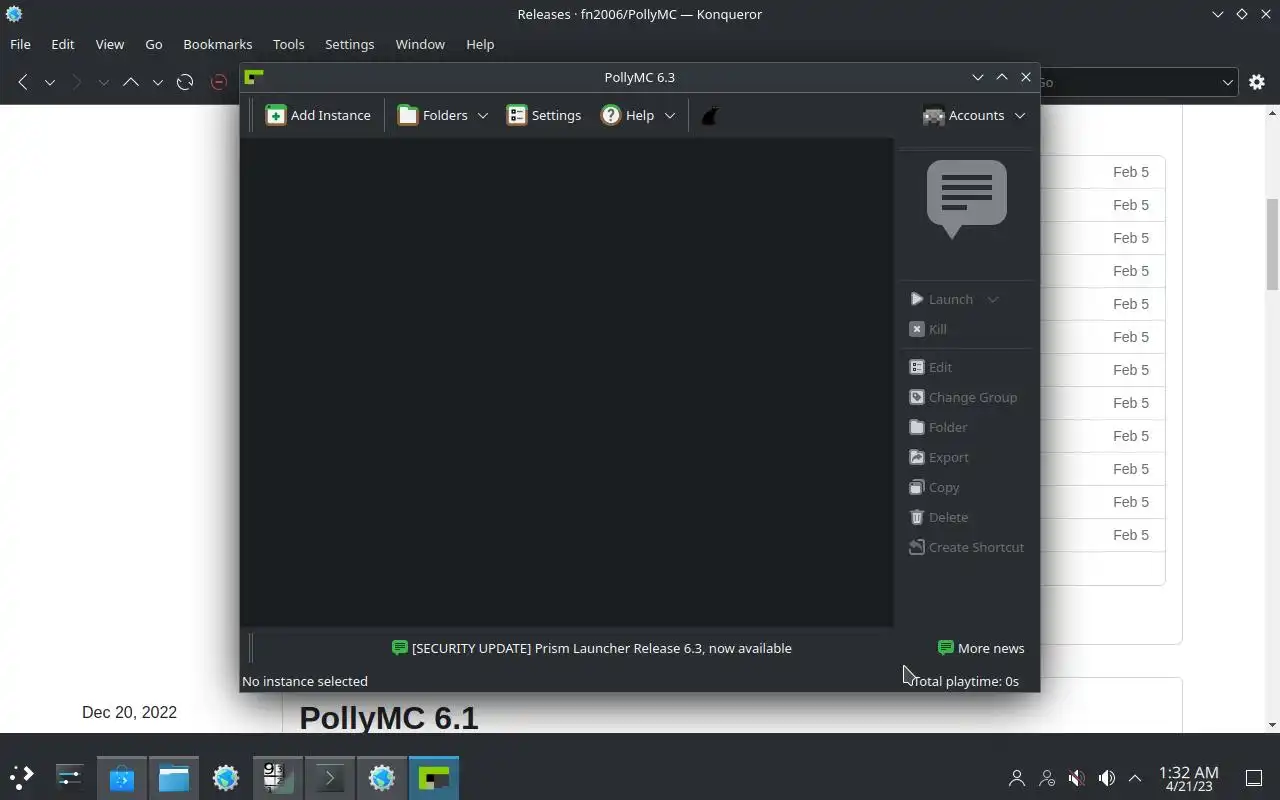Open Konqueror Bookmarks menu

[218, 44]
